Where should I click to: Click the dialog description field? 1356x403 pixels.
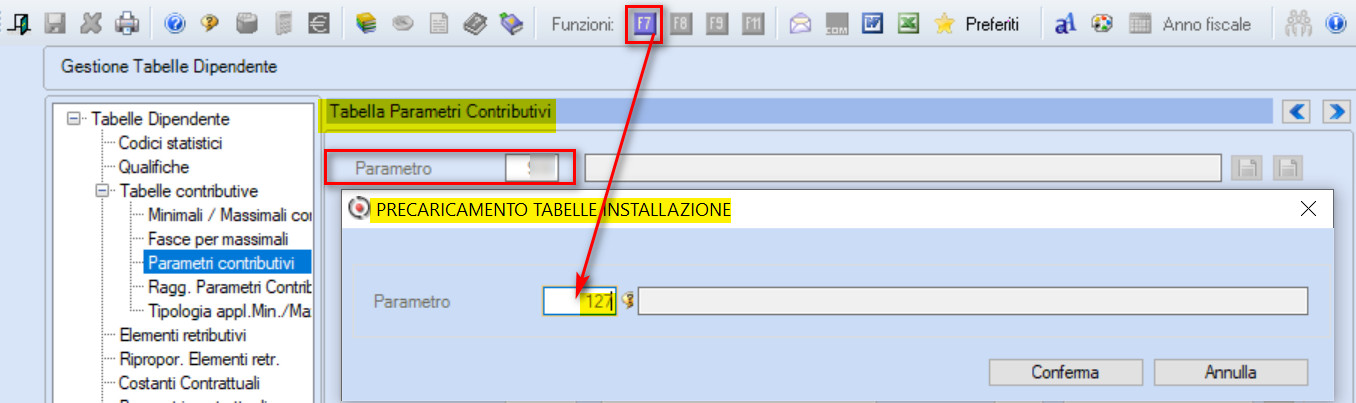tap(973, 300)
